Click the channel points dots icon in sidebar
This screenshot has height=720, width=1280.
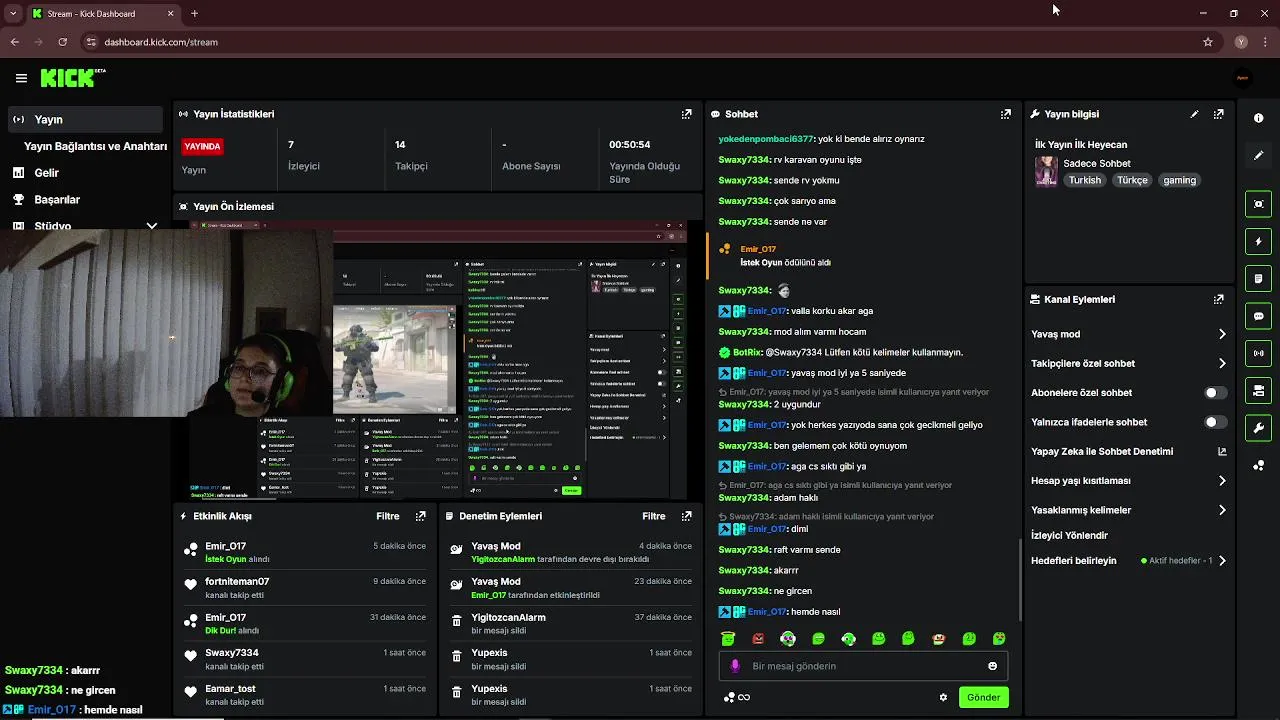pyautogui.click(x=1259, y=465)
